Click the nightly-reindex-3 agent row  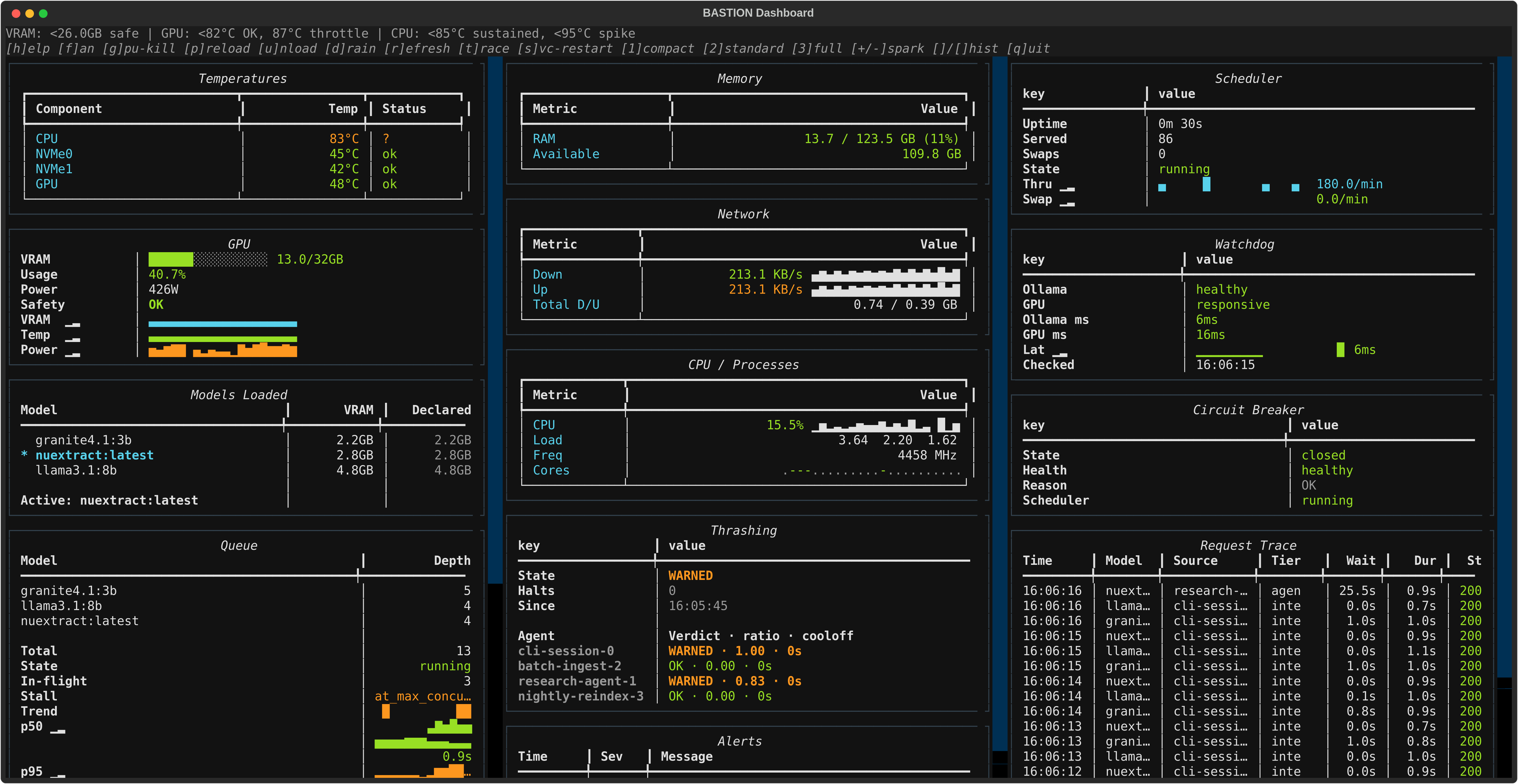tap(744, 696)
